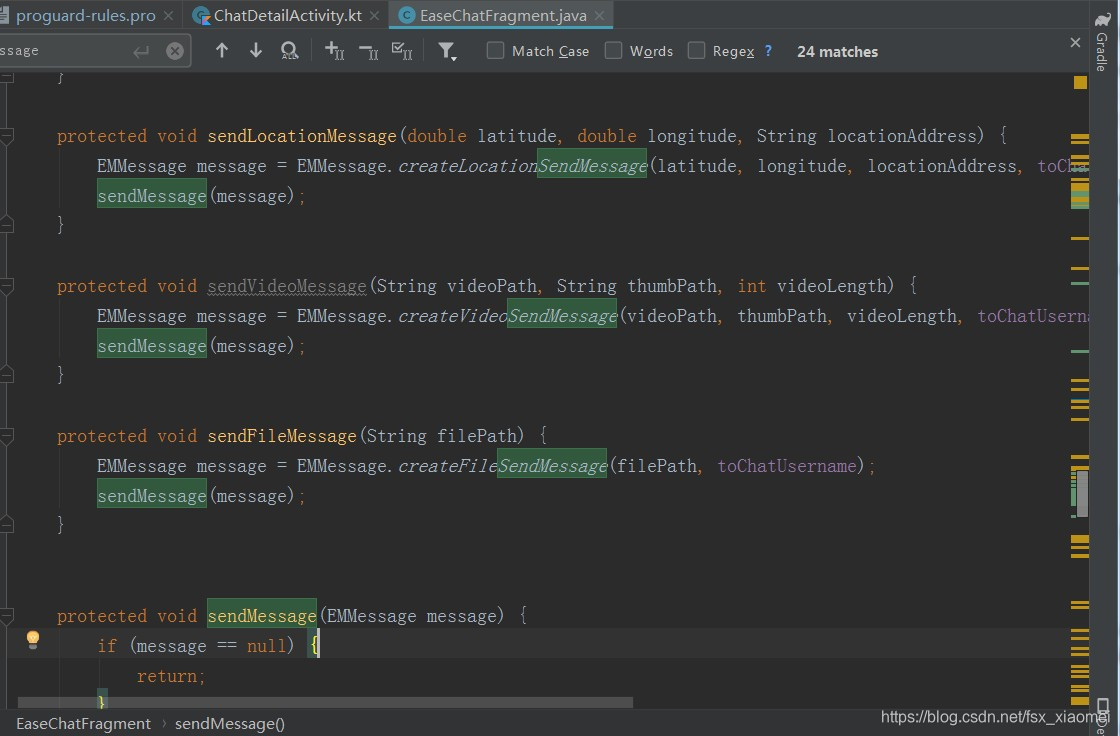Image resolution: width=1120 pixels, height=736 pixels.
Task: Click the vertical scrollbar thumb
Action: point(1082,493)
